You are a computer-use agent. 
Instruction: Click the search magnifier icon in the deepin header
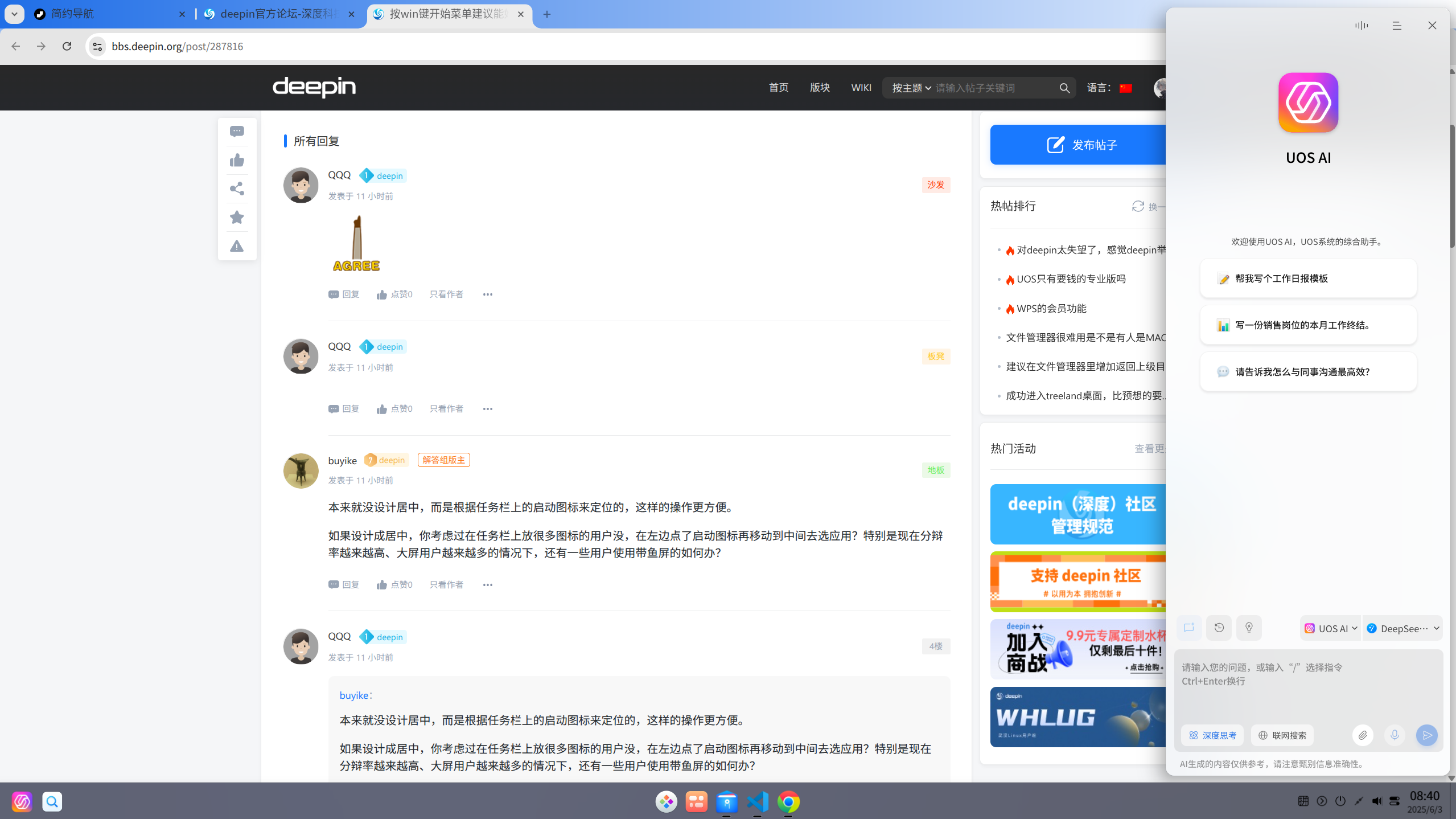click(x=1064, y=88)
